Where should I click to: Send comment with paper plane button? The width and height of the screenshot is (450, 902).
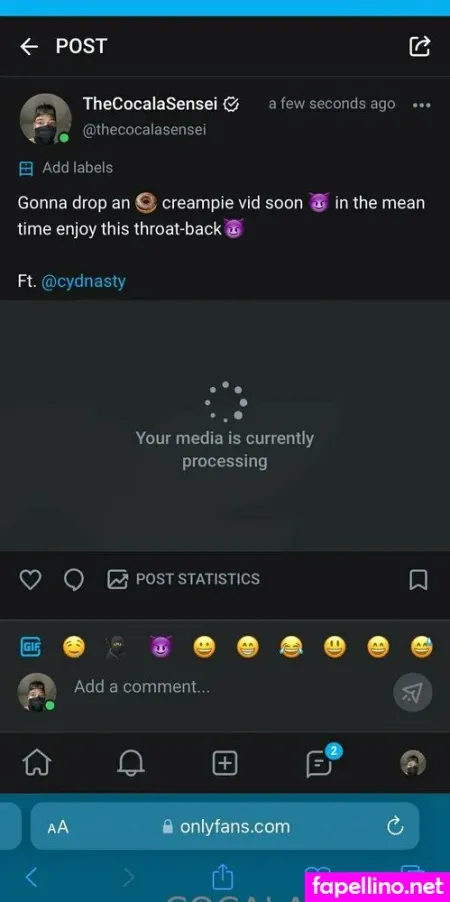pos(413,692)
